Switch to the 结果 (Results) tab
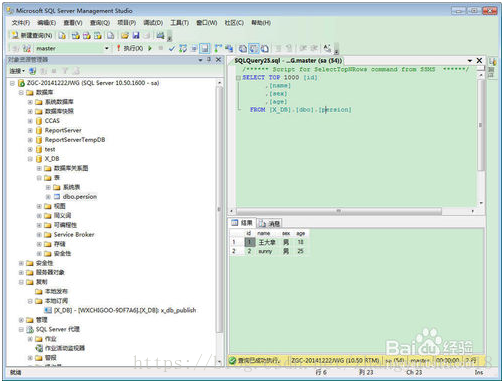This screenshot has width=504, height=383. (x=242, y=223)
